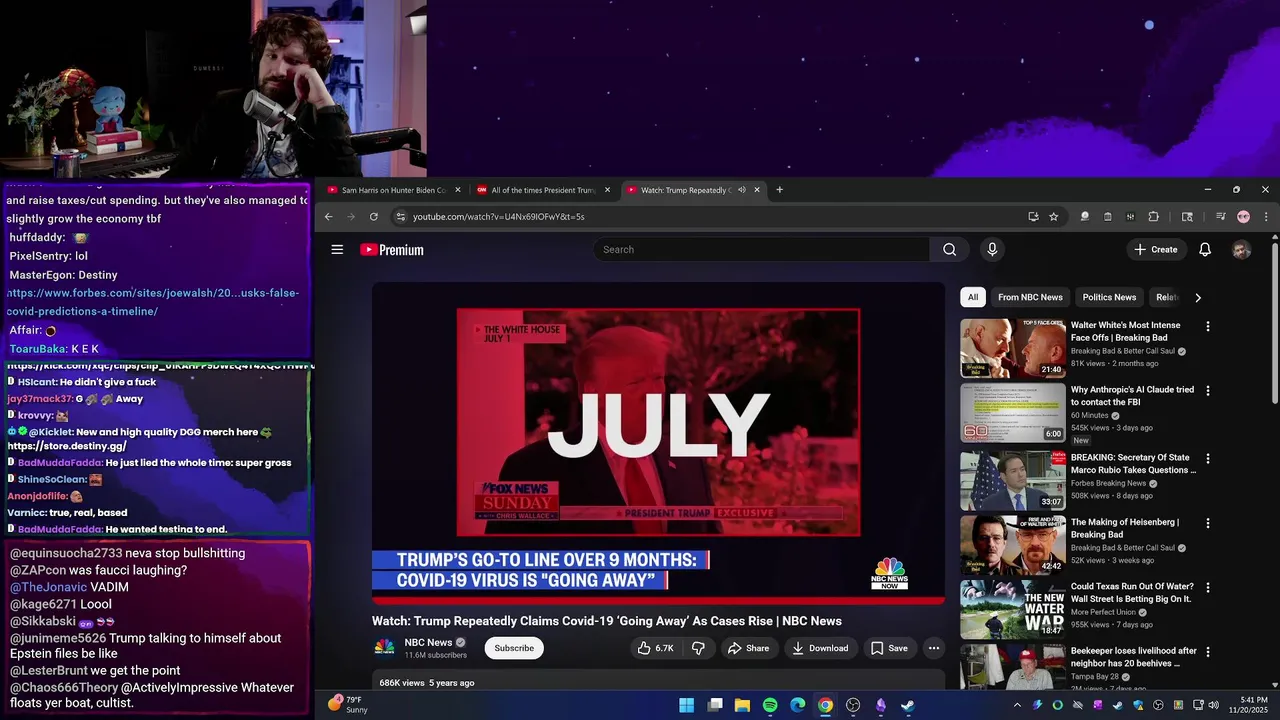
Task: Open options for Marco Rubio video
Action: tap(1207, 459)
